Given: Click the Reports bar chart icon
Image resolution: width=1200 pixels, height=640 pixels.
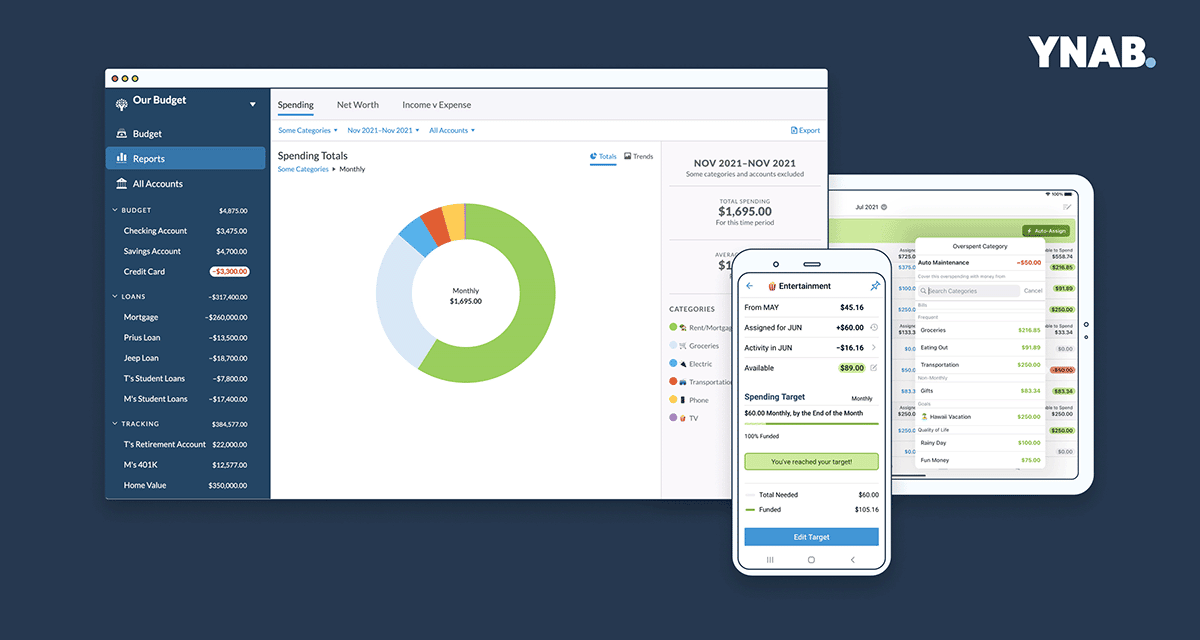Looking at the screenshot, I should [x=122, y=158].
